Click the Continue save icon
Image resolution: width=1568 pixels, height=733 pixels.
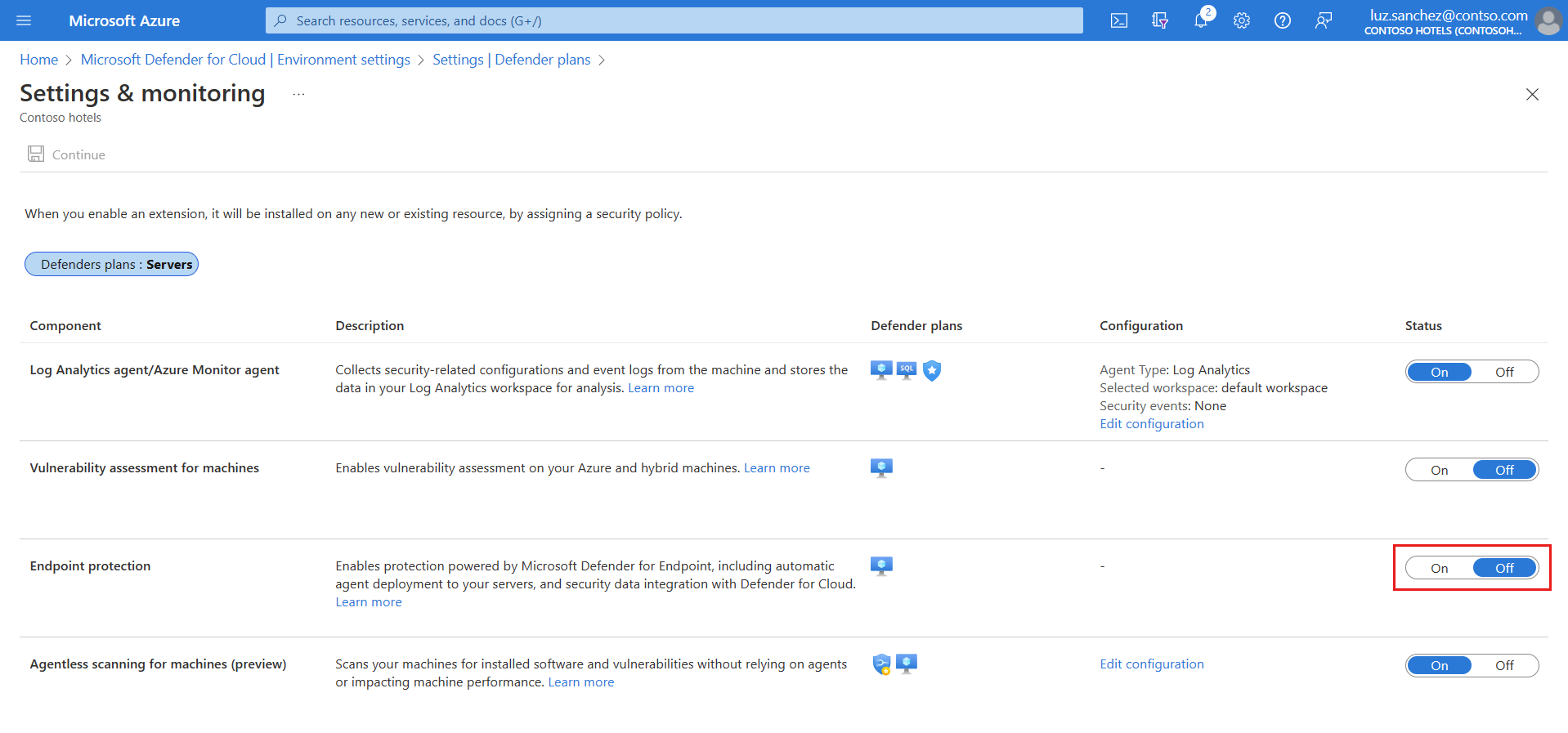[36, 154]
